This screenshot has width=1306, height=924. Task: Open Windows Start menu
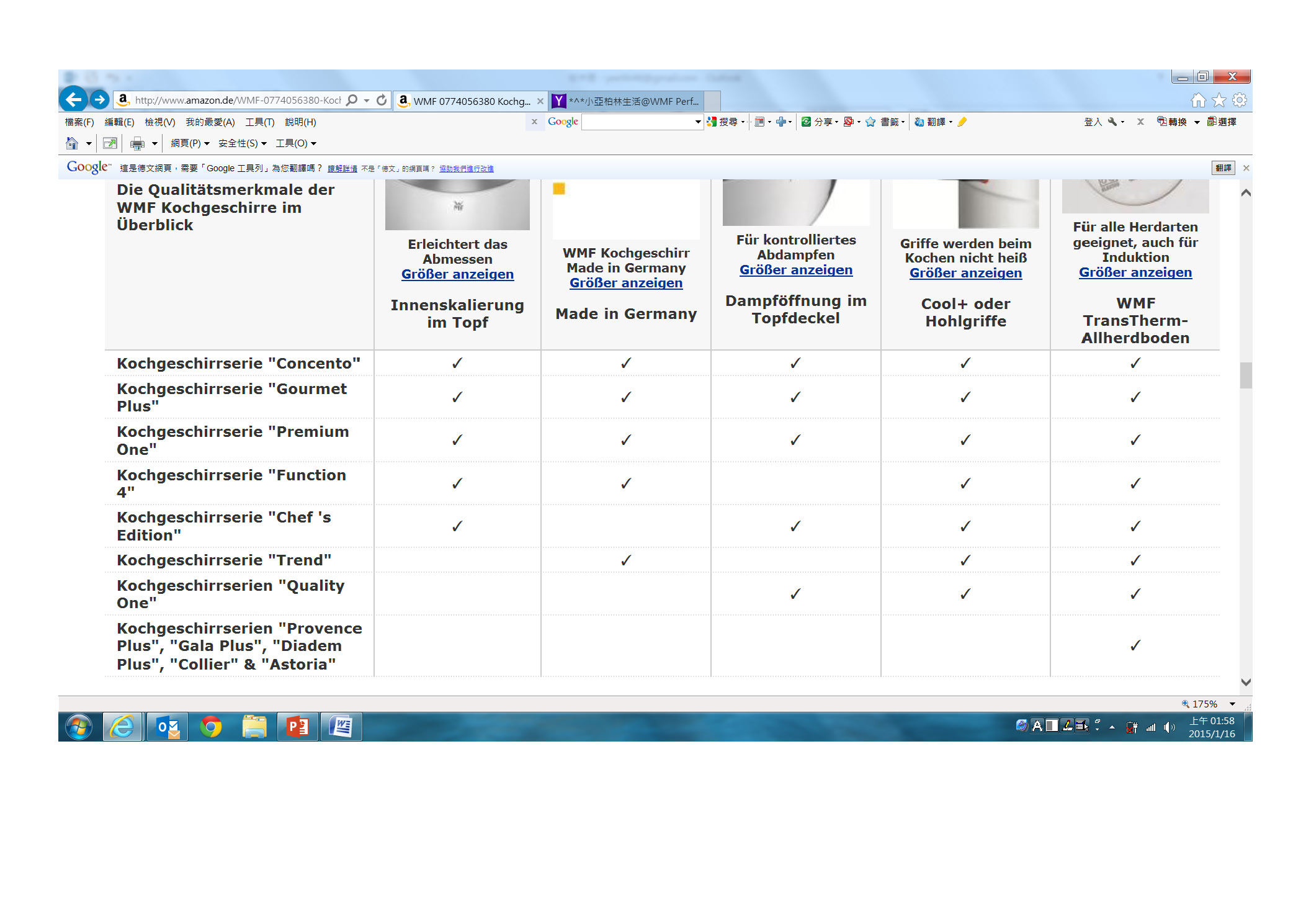79,727
